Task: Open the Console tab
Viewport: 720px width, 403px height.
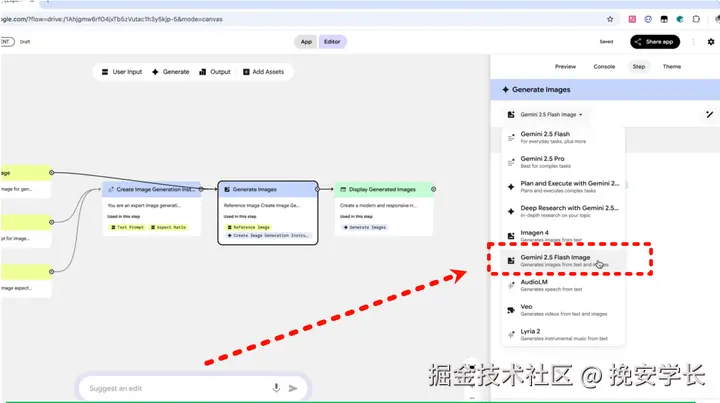Action: click(x=604, y=67)
